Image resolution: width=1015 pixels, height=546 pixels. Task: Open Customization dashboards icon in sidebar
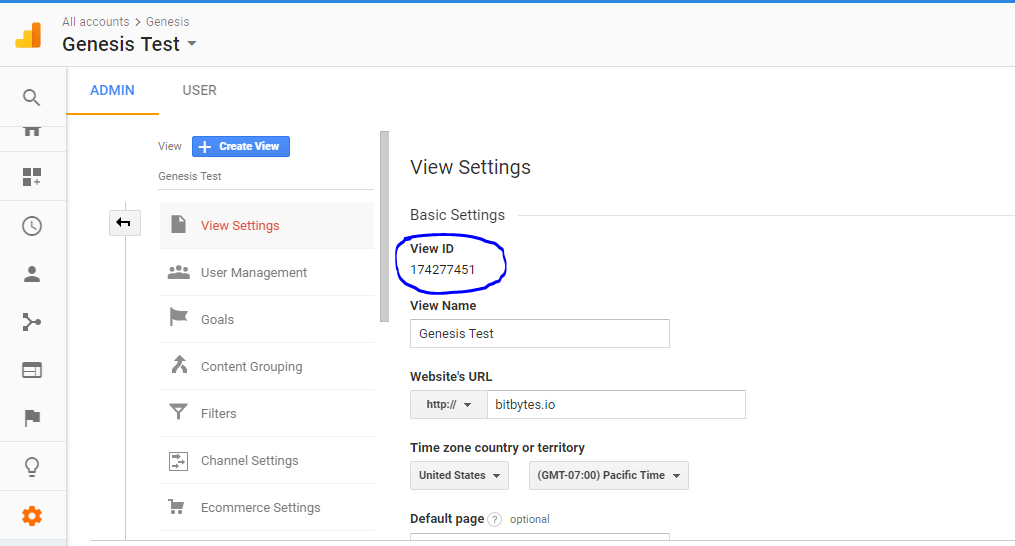click(32, 177)
